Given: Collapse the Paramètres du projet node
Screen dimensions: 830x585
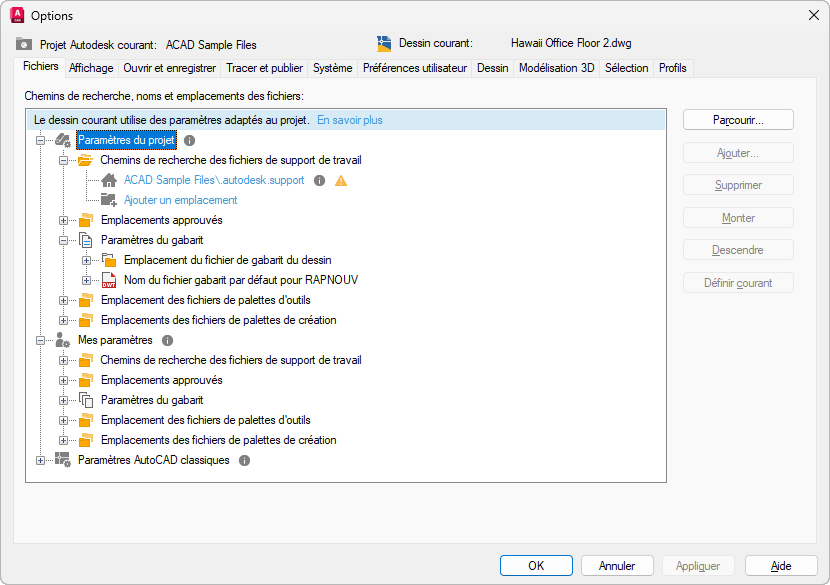Looking at the screenshot, I should tap(41, 141).
